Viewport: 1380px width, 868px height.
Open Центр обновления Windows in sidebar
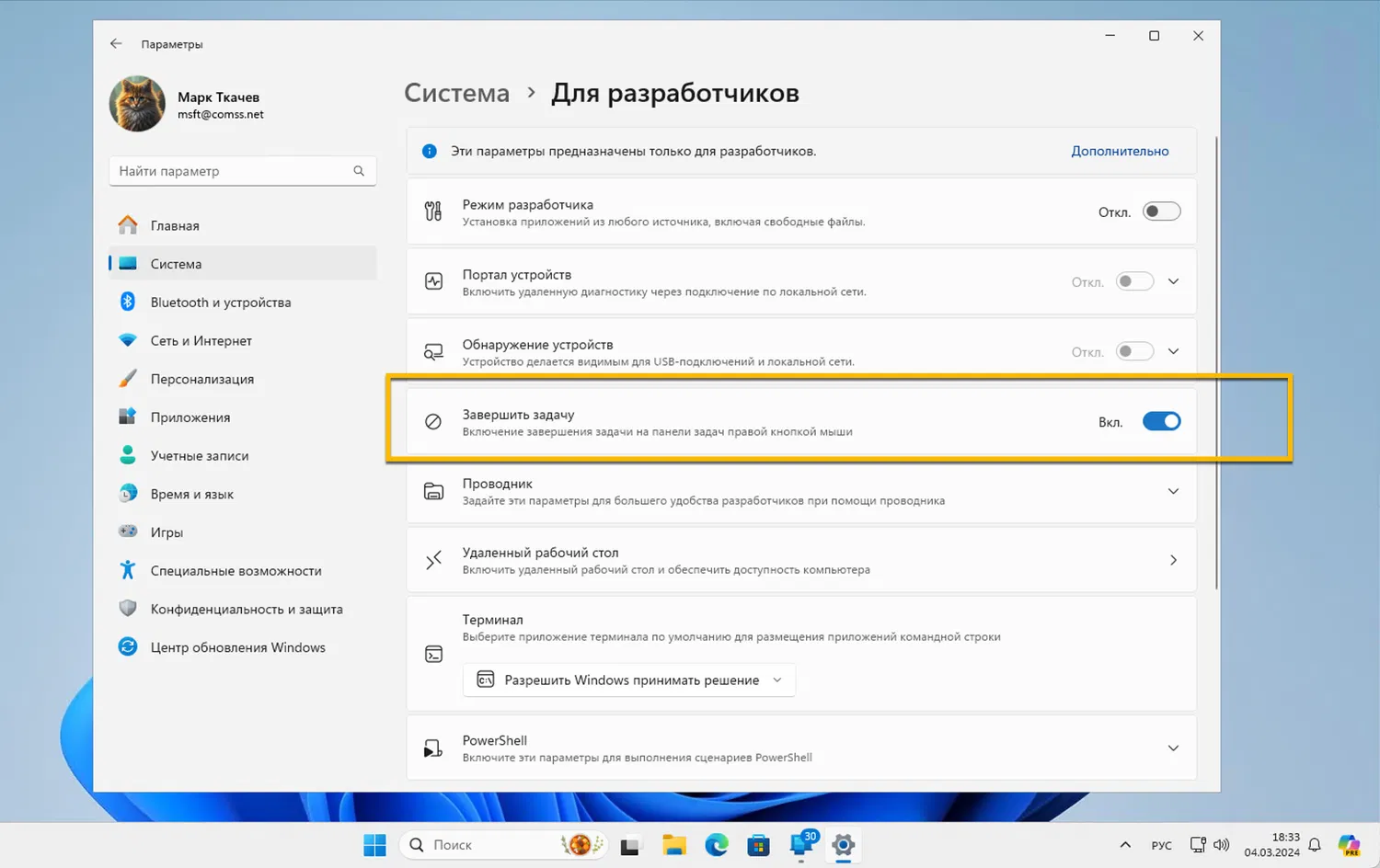[x=243, y=647]
